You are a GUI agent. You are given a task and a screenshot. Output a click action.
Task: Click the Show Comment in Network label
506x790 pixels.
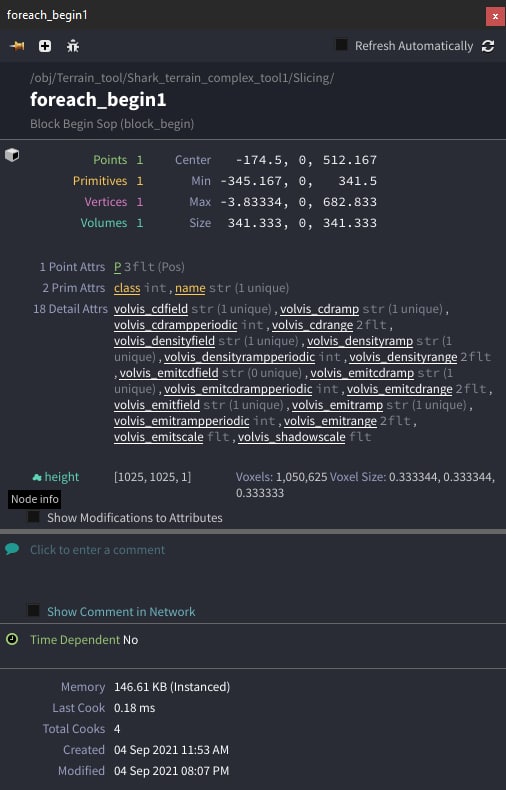click(x=121, y=612)
